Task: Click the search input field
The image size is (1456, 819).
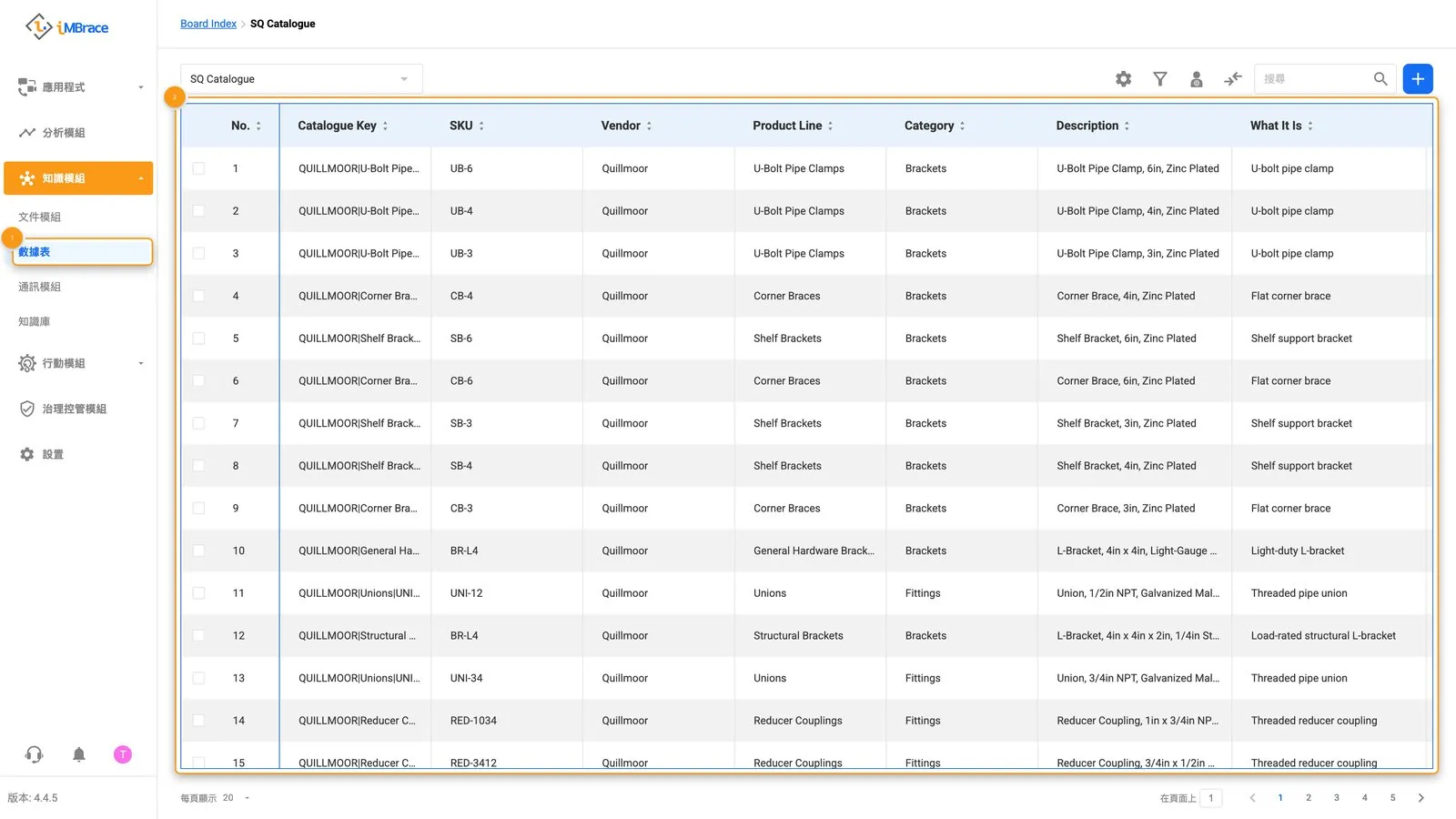Action: [x=1315, y=79]
